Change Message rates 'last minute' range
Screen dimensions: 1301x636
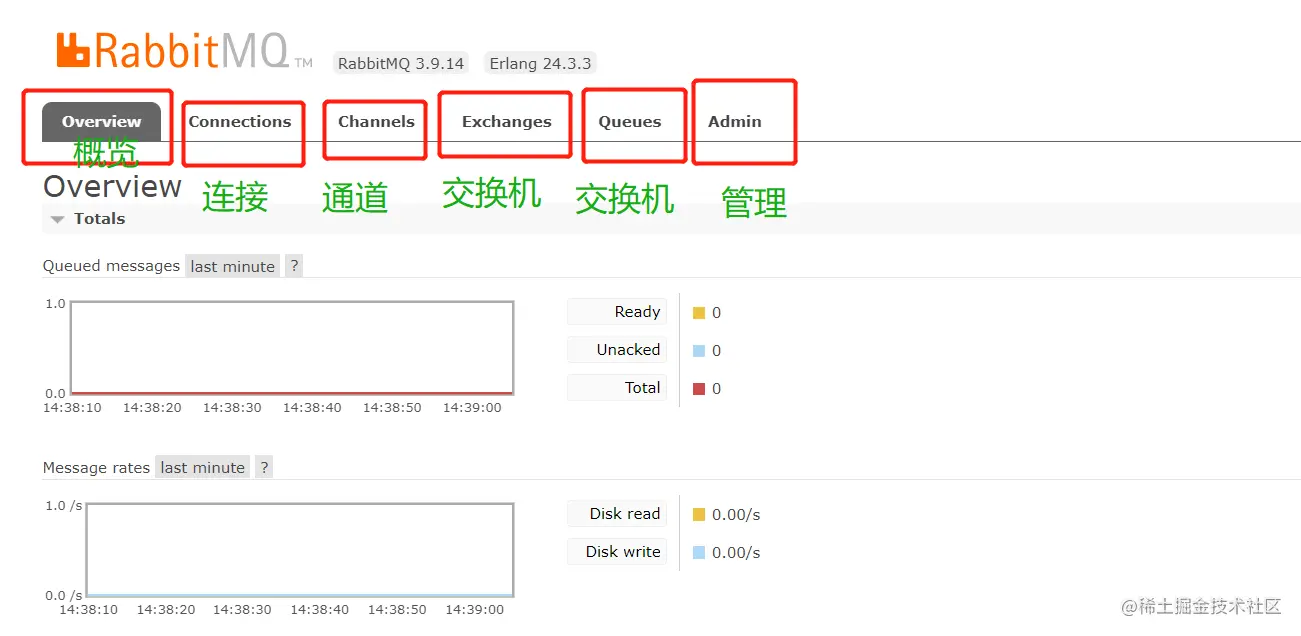202,467
